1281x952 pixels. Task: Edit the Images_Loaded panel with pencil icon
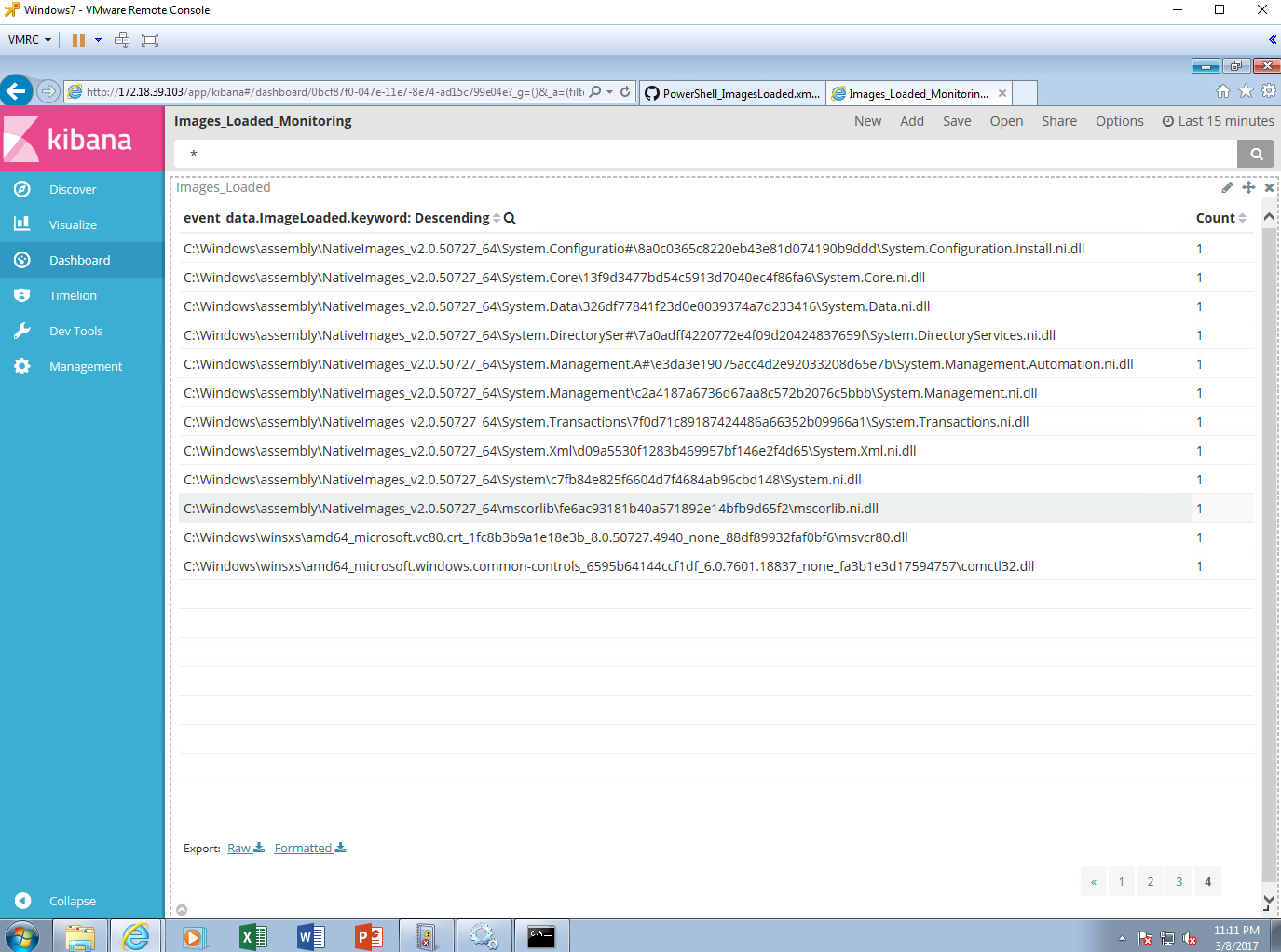coord(1228,187)
